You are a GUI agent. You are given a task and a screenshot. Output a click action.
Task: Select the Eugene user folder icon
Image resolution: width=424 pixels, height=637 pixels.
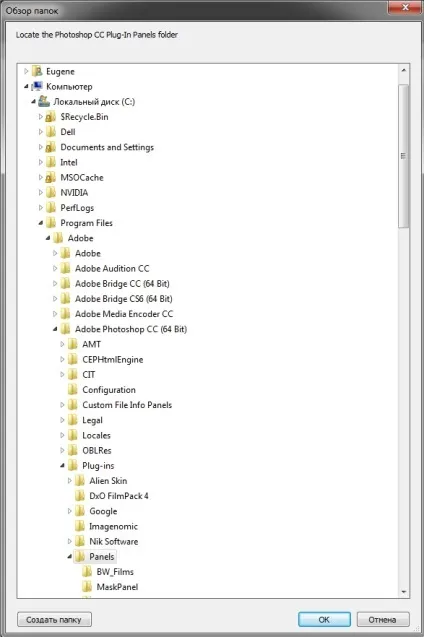pos(37,72)
